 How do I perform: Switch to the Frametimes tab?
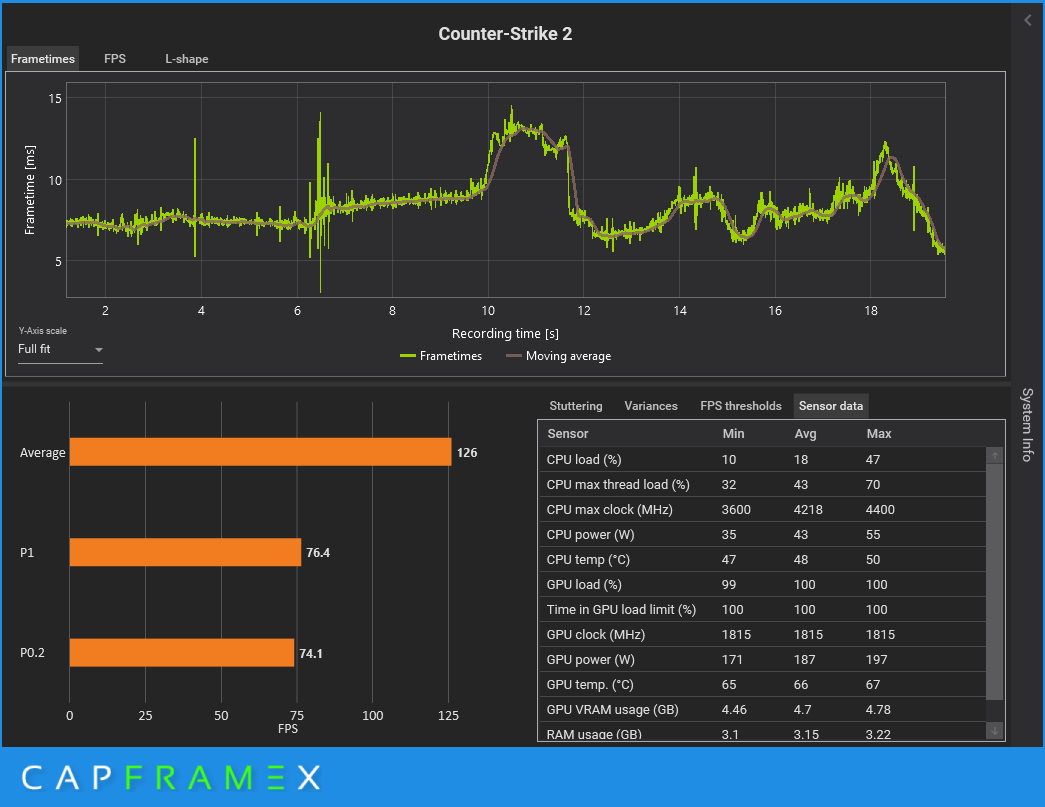click(43, 59)
